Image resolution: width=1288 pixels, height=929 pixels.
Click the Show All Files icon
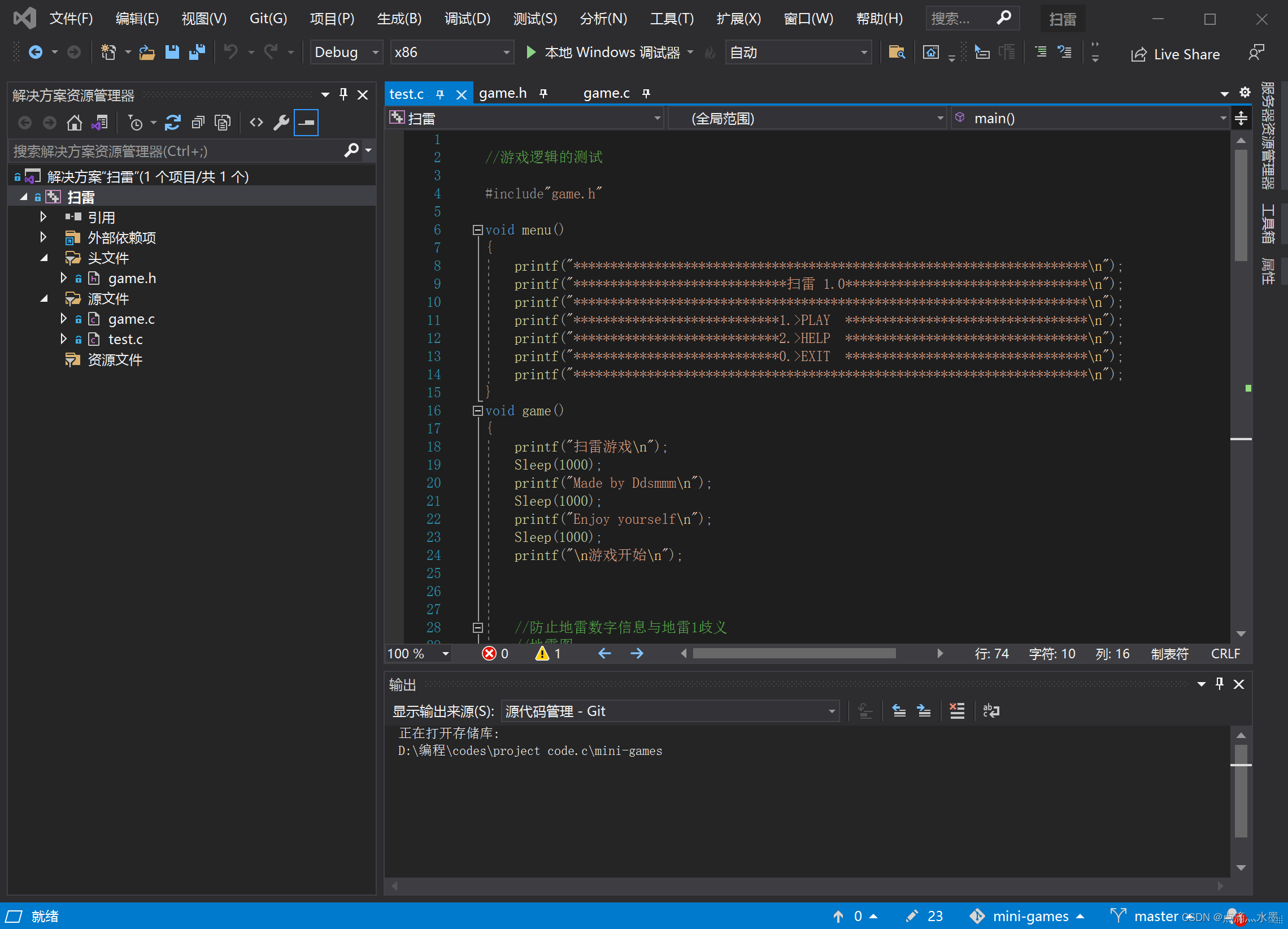pyautogui.click(x=223, y=122)
